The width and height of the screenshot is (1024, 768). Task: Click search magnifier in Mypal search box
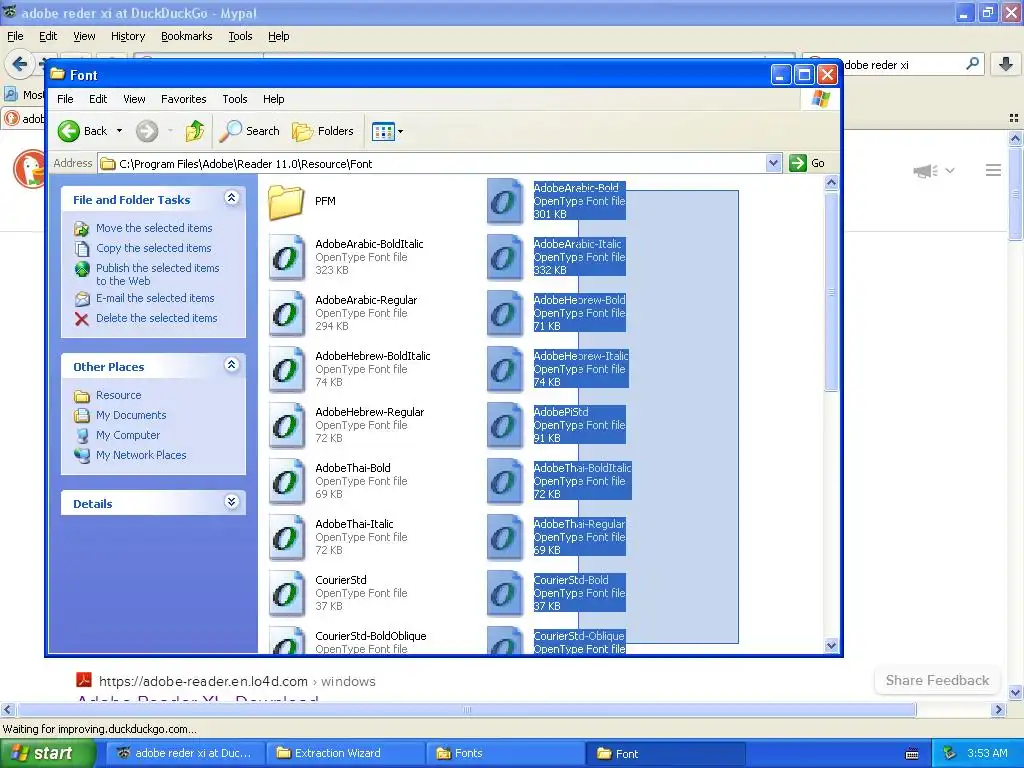coord(972,64)
